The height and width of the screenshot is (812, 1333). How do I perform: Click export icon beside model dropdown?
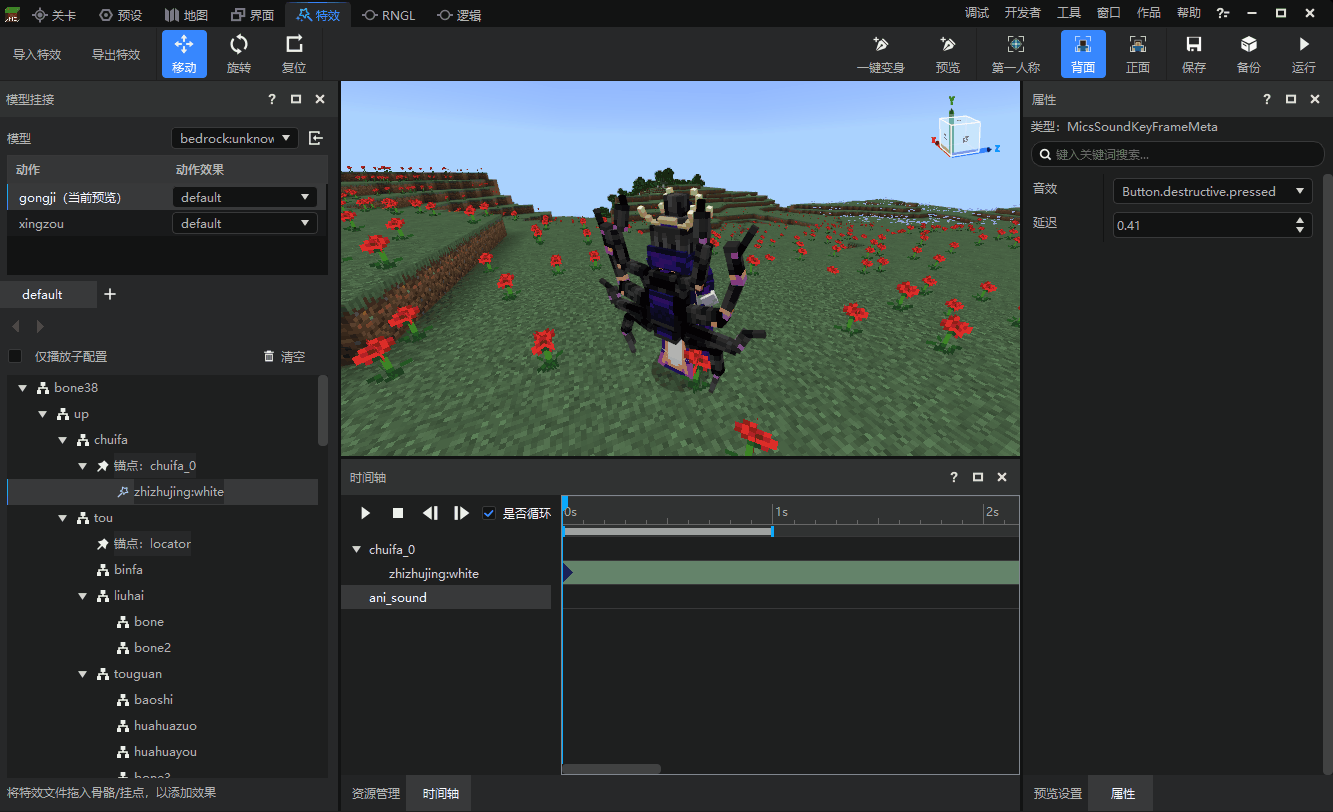pyautogui.click(x=315, y=138)
